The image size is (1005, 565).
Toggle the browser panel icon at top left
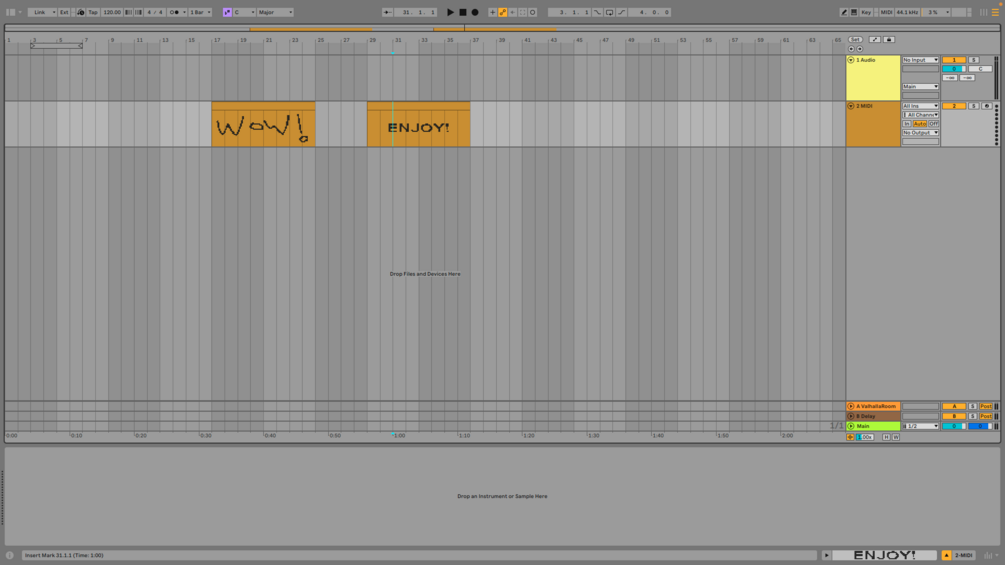(10, 12)
